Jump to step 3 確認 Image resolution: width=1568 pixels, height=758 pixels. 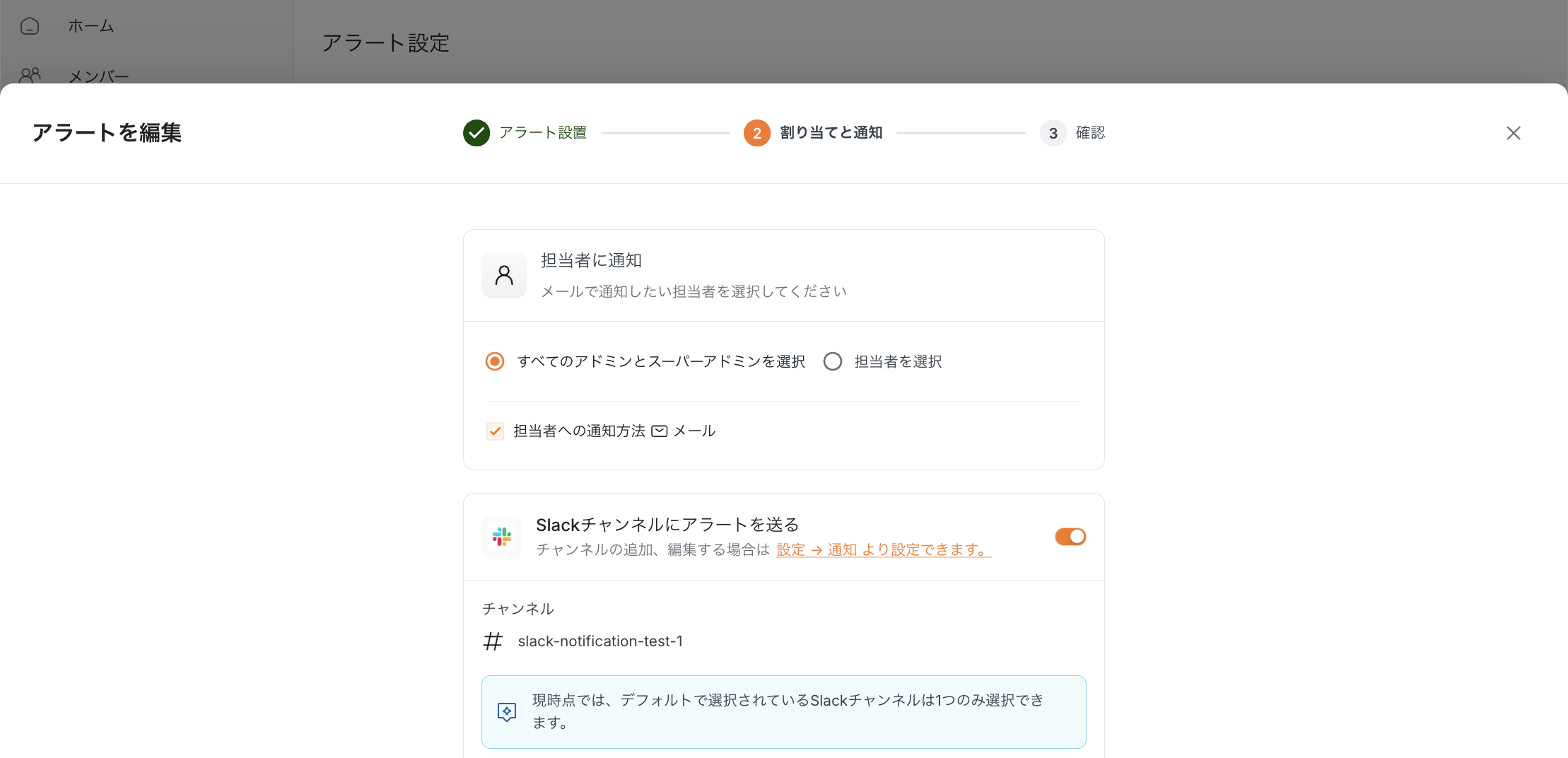(1089, 133)
